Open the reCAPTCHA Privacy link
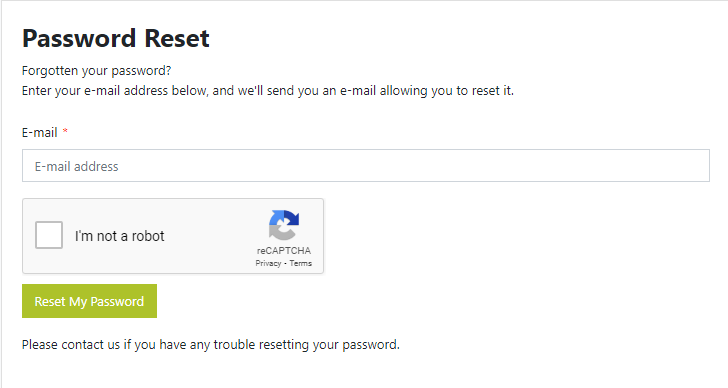The image size is (728, 388). (x=268, y=263)
